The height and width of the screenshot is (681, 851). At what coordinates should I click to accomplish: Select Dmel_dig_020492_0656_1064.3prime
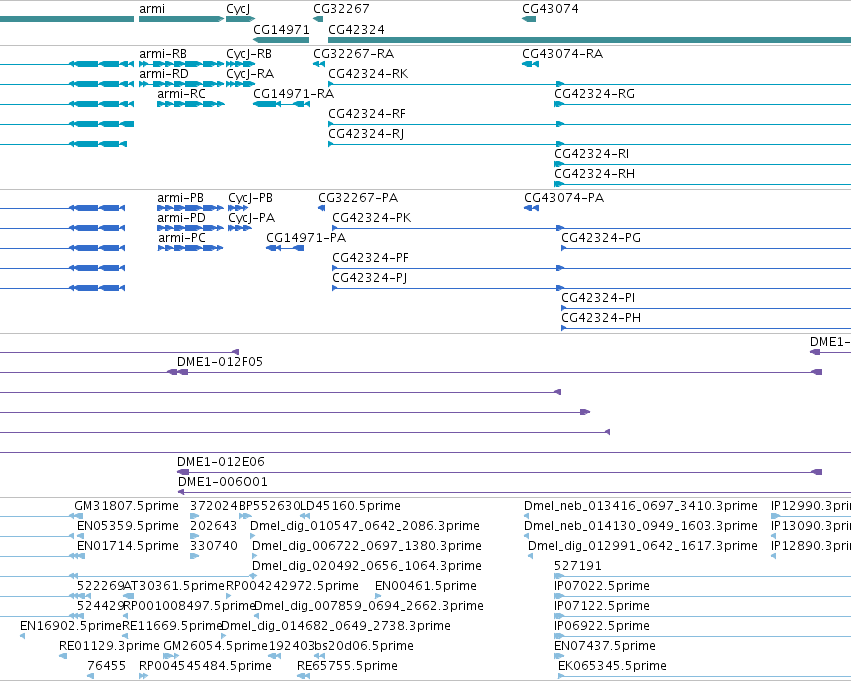click(367, 567)
